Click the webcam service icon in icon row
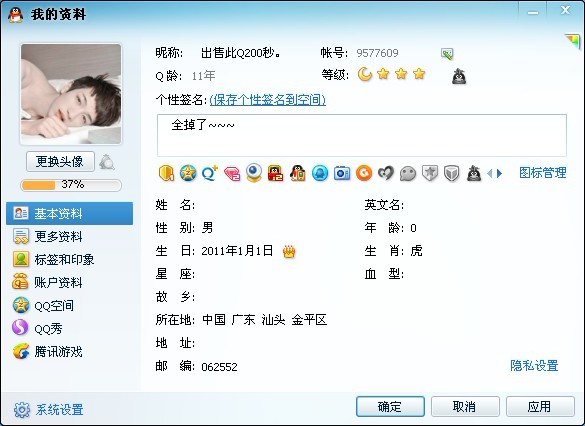This screenshot has width=585, height=426. click(x=254, y=173)
